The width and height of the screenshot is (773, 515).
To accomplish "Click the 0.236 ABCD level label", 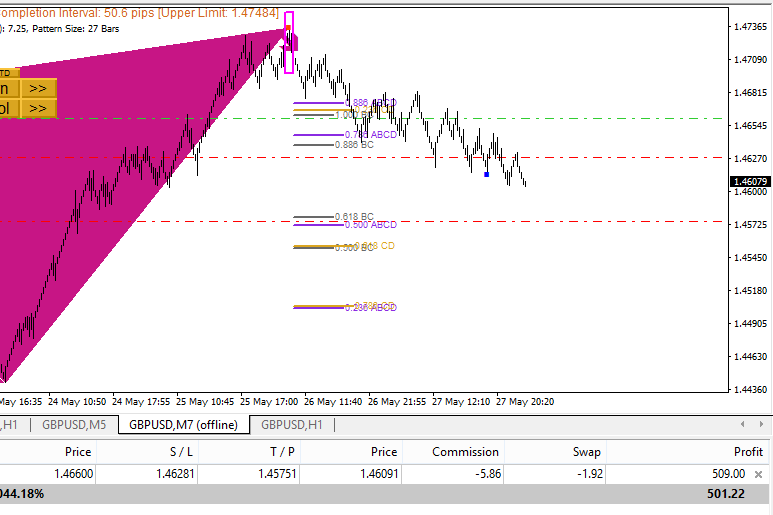I will click(371, 308).
